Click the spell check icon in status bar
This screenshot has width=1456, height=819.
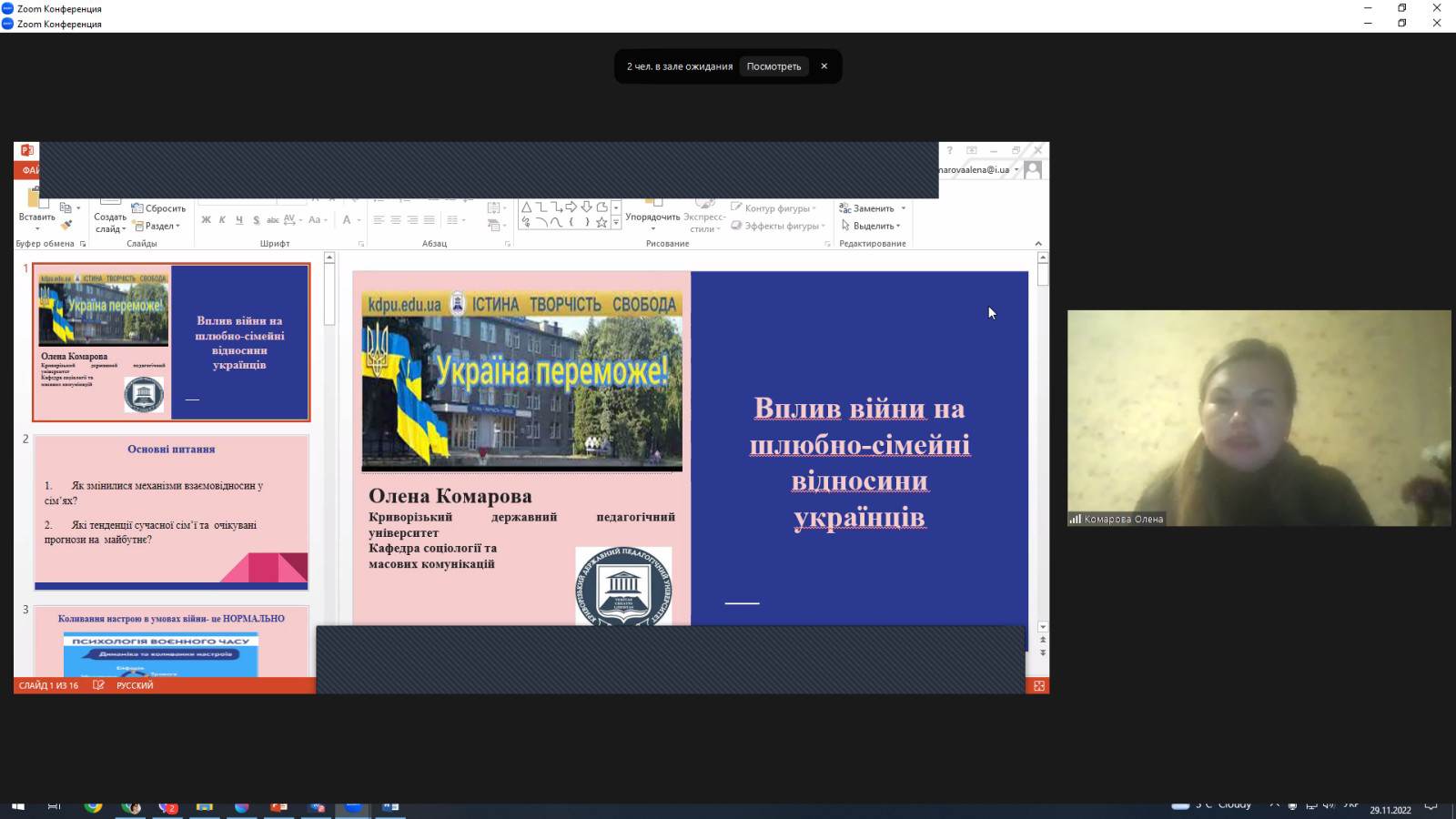(98, 685)
